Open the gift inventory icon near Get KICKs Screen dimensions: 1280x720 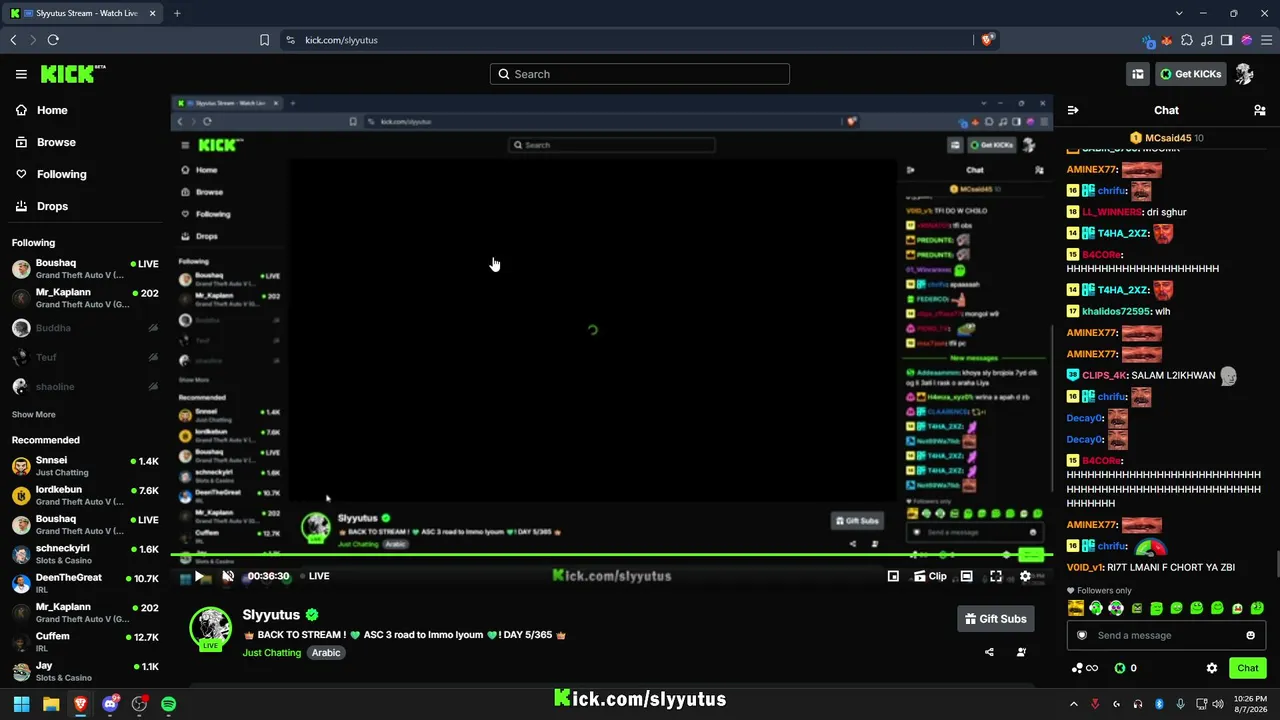tap(1138, 74)
